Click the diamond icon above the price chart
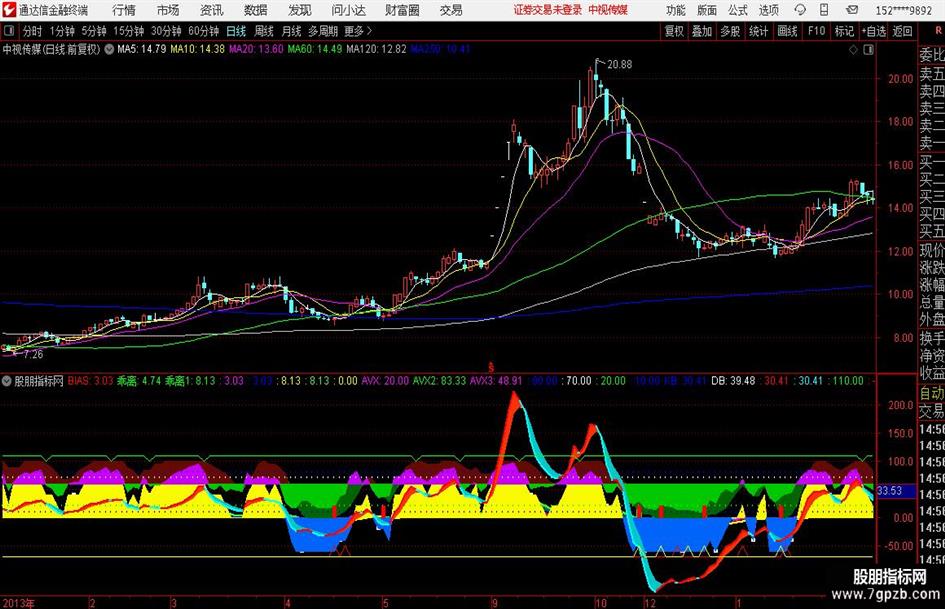Image resolution: width=945 pixels, height=609 pixels. tap(853, 50)
